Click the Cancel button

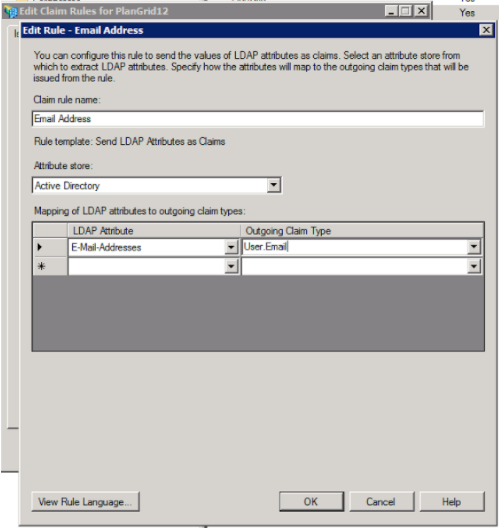381,502
